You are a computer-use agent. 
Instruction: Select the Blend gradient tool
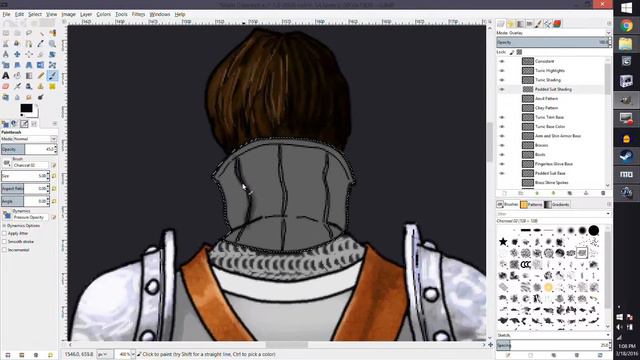click(29, 76)
